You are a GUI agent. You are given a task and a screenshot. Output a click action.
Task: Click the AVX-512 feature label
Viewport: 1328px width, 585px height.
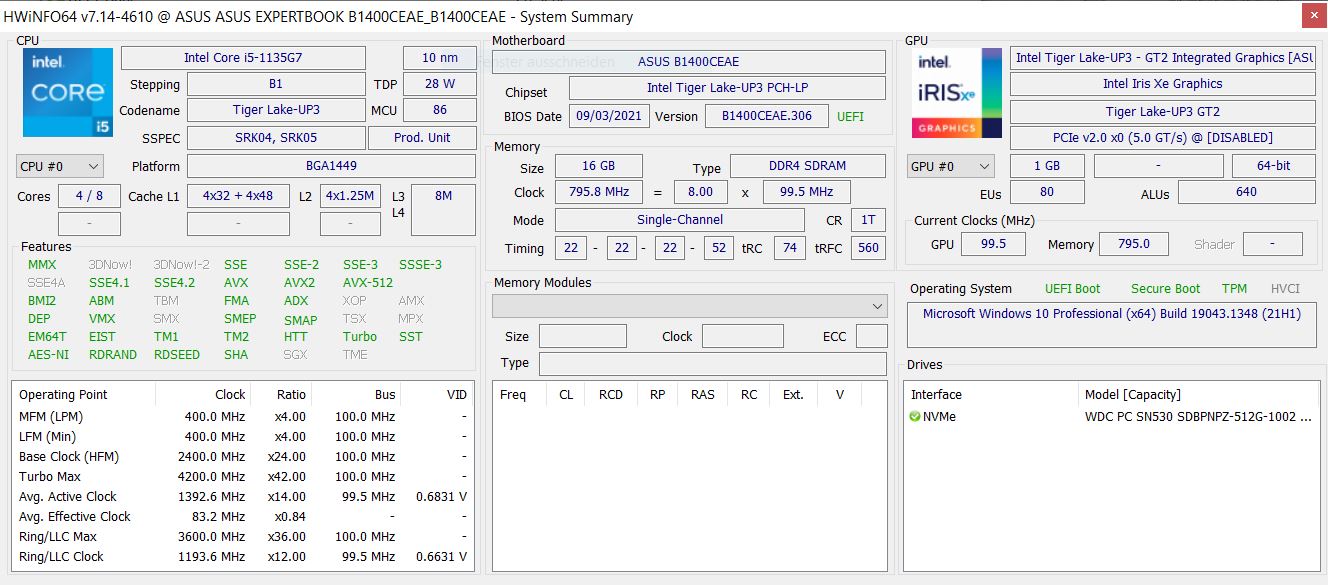pyautogui.click(x=367, y=283)
